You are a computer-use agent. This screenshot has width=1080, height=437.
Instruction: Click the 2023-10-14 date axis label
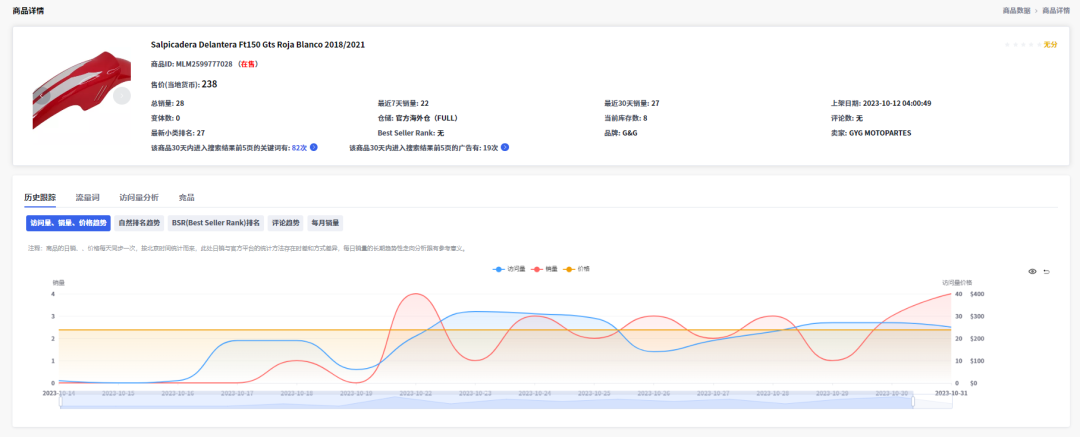point(59,393)
